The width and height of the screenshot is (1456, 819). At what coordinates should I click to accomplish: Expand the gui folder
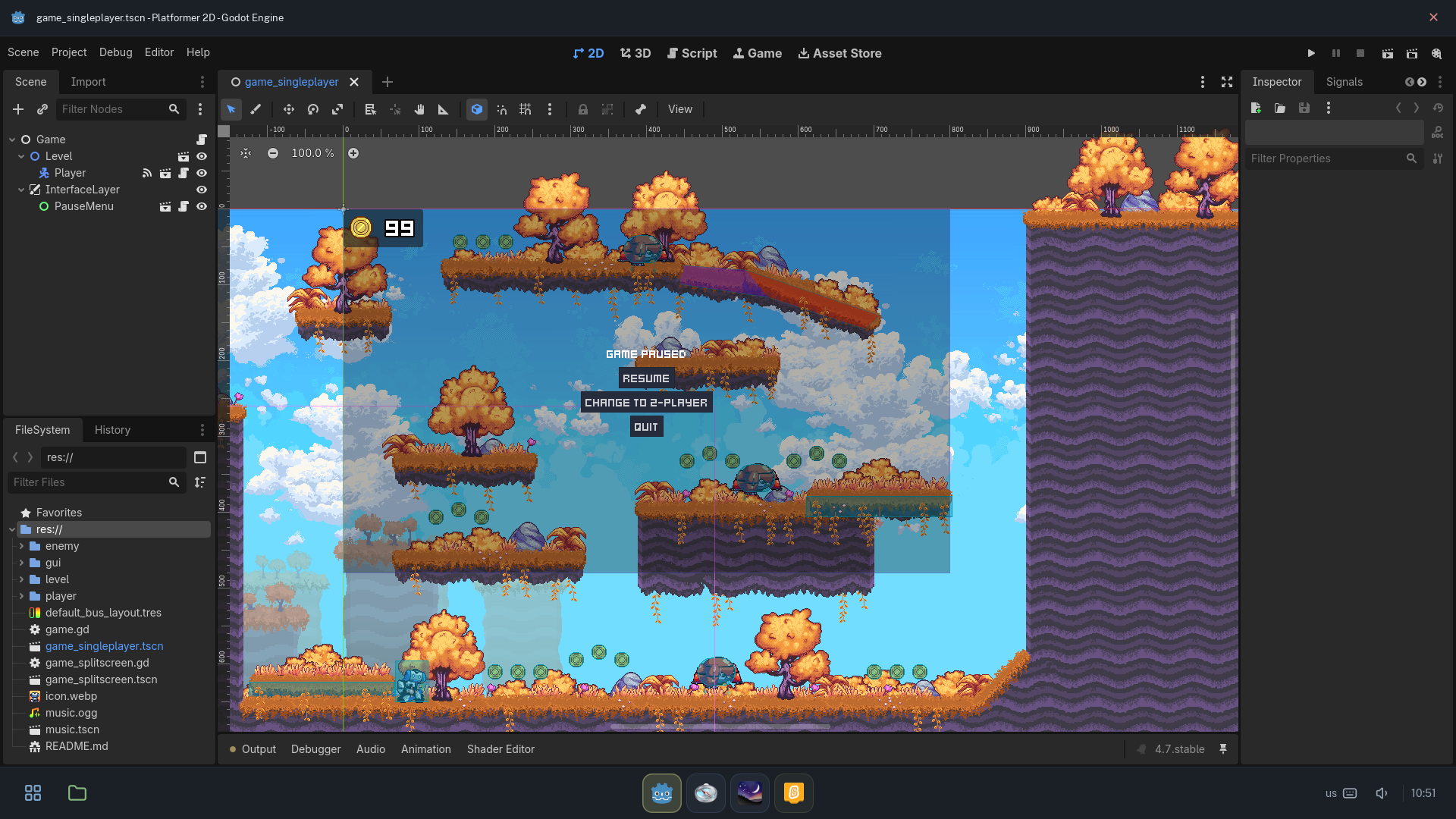tap(21, 563)
